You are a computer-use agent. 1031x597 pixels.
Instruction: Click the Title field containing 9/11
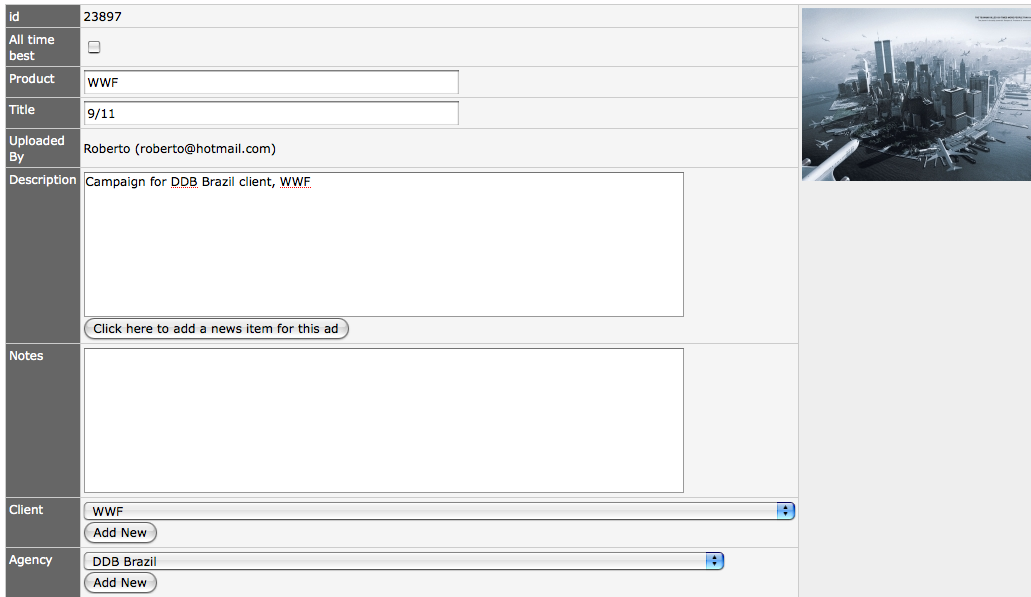(271, 113)
